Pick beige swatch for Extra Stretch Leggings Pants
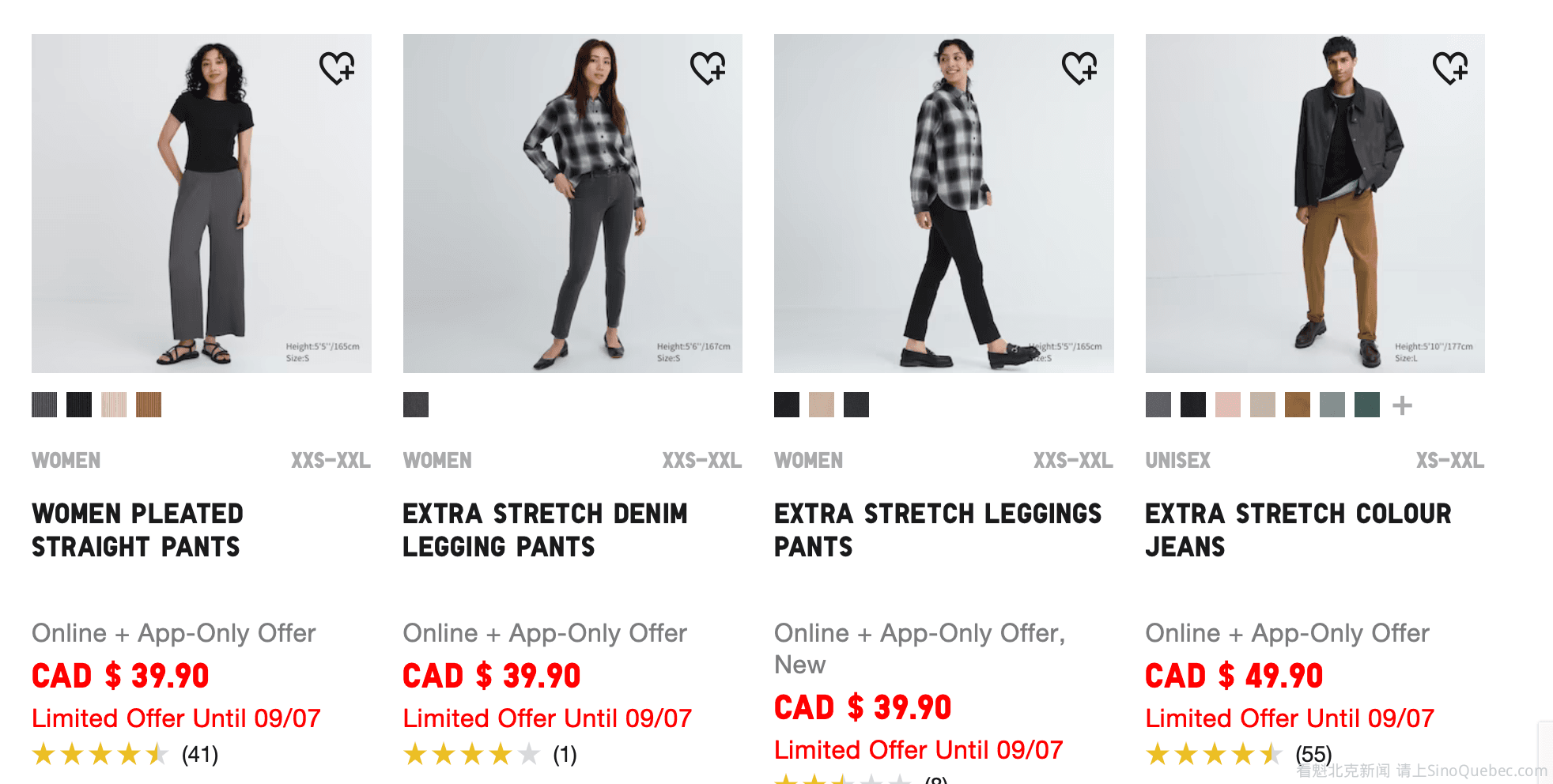The image size is (1553, 784). (x=822, y=405)
